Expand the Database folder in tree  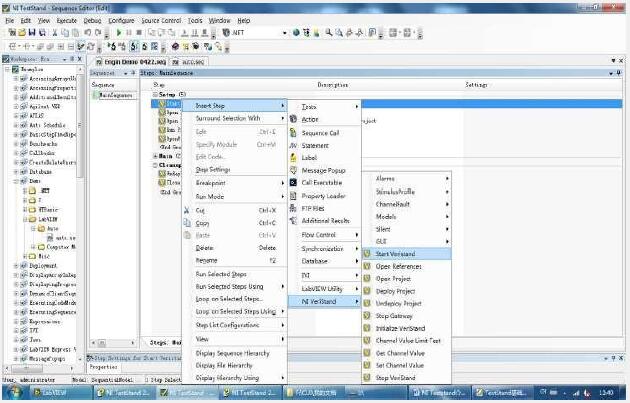point(15,171)
